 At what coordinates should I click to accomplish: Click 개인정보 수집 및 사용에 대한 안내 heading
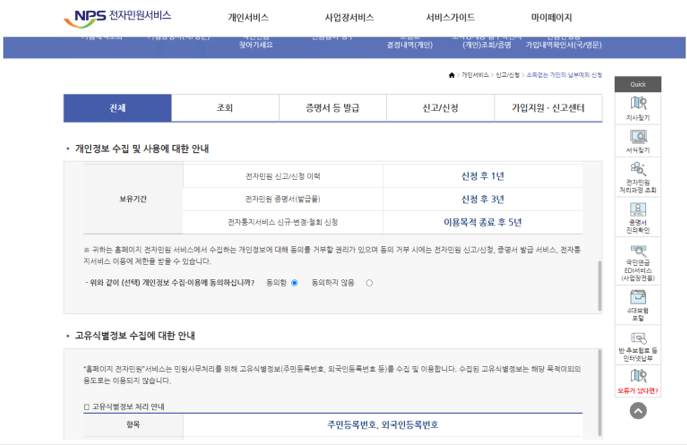click(x=142, y=149)
